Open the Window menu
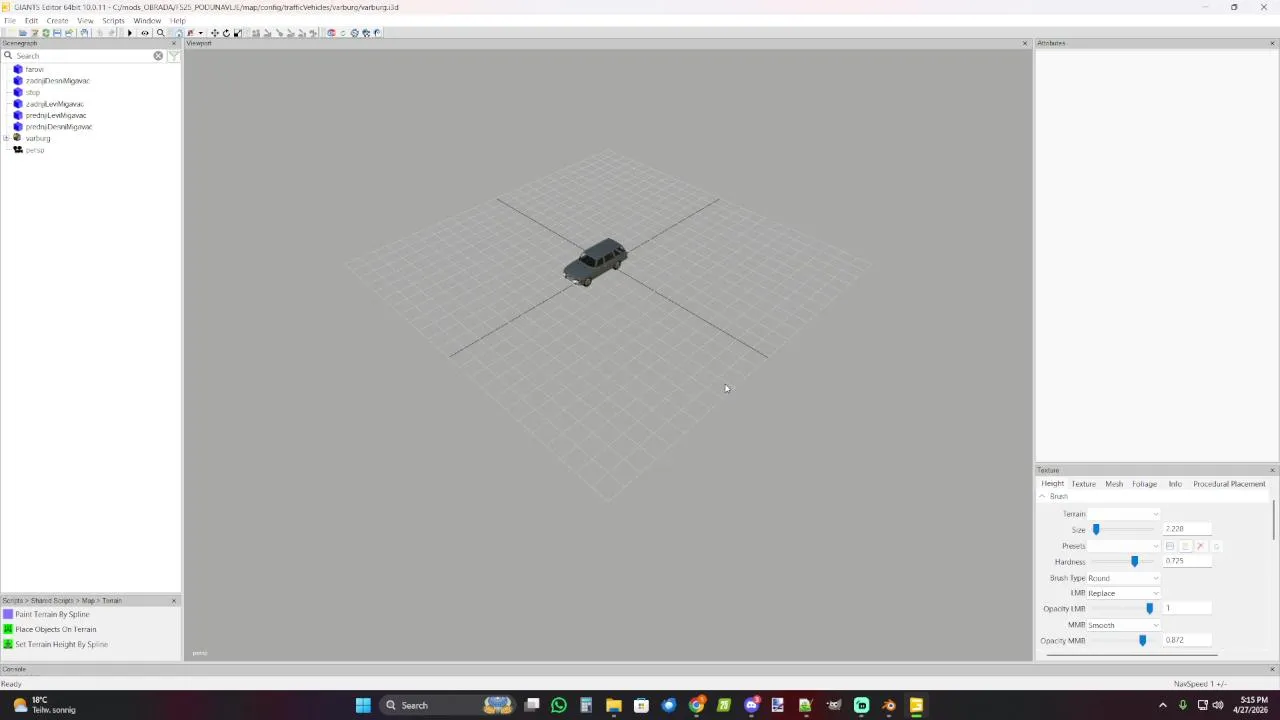Viewport: 1280px width, 720px height. 147,20
